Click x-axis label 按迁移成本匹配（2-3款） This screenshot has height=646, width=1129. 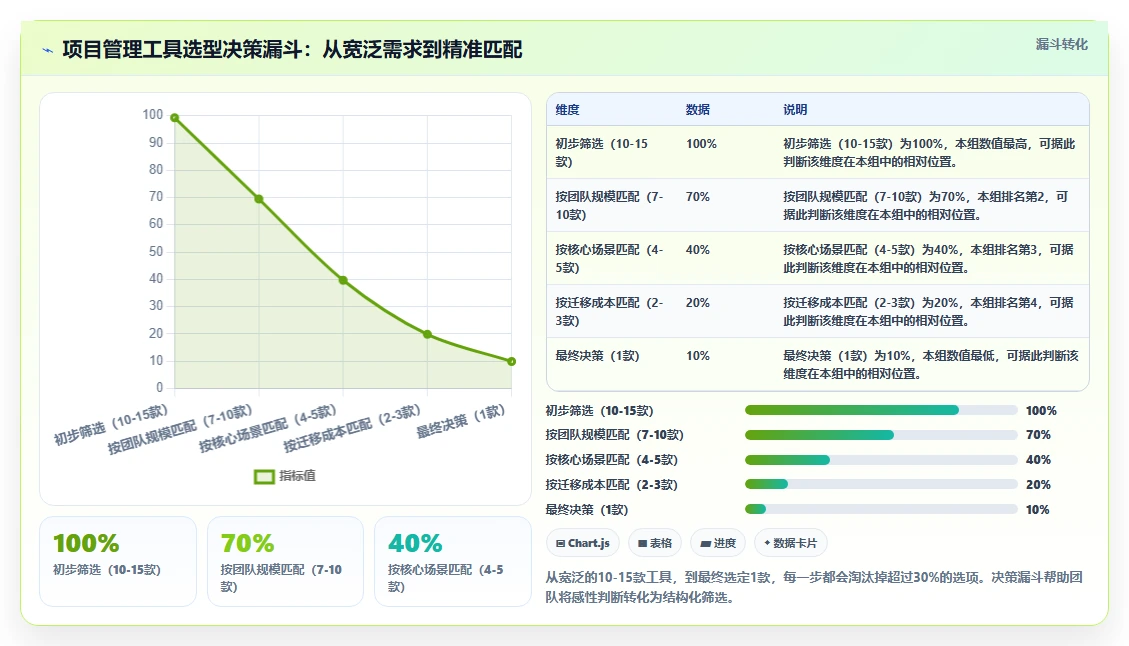352,429
